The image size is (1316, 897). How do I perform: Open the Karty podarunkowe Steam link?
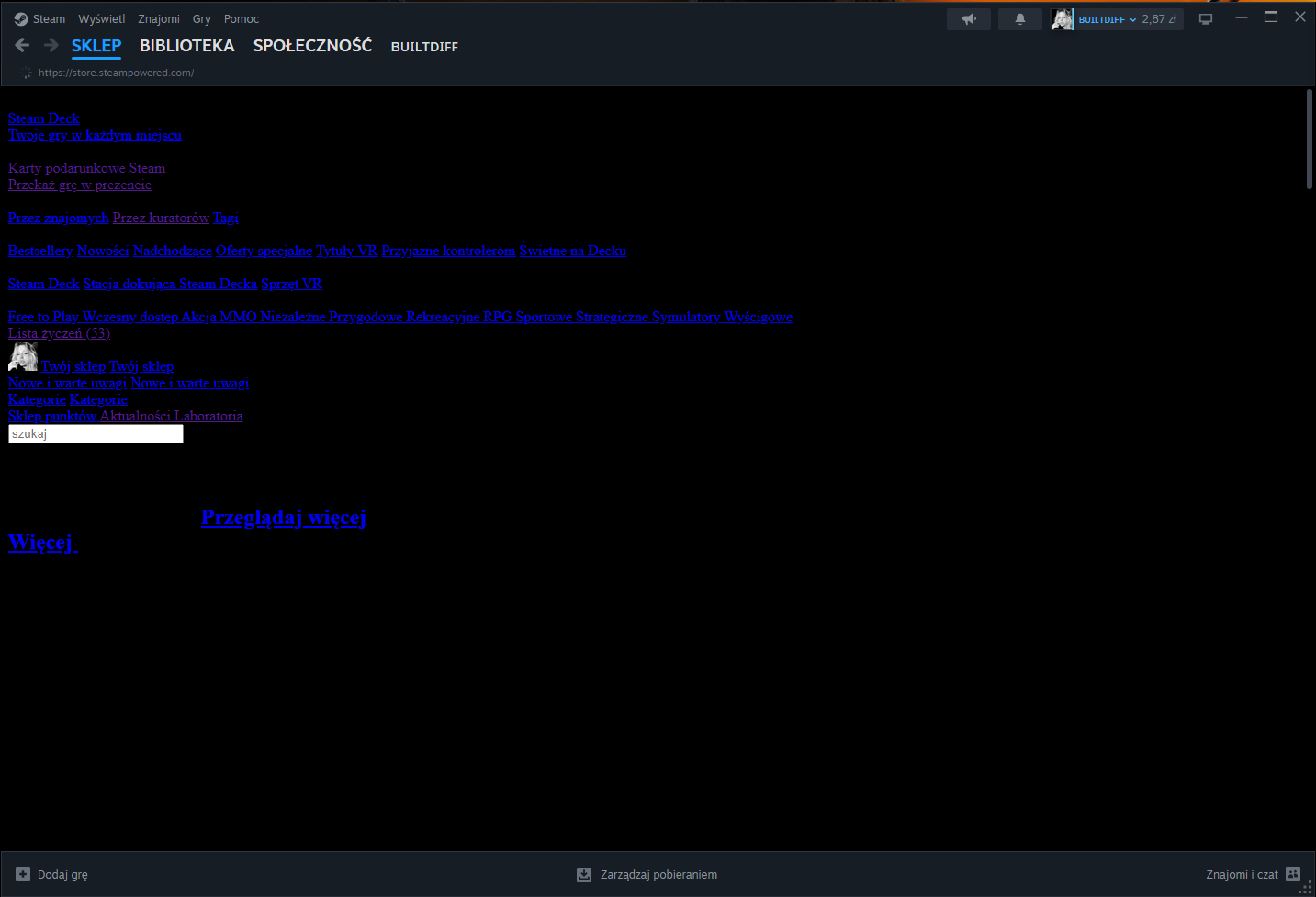pos(87,168)
